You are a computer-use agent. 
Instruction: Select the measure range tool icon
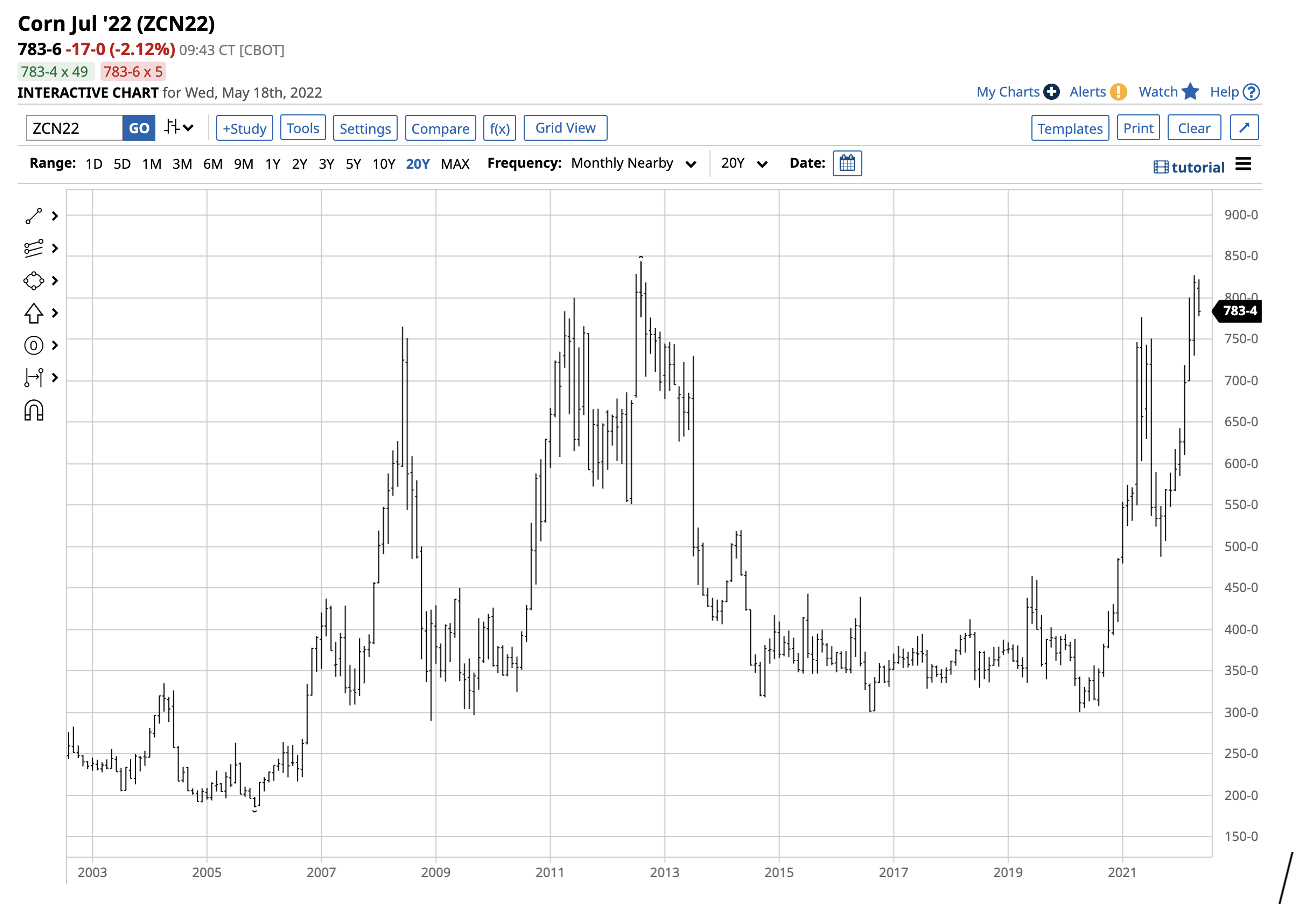click(34, 378)
